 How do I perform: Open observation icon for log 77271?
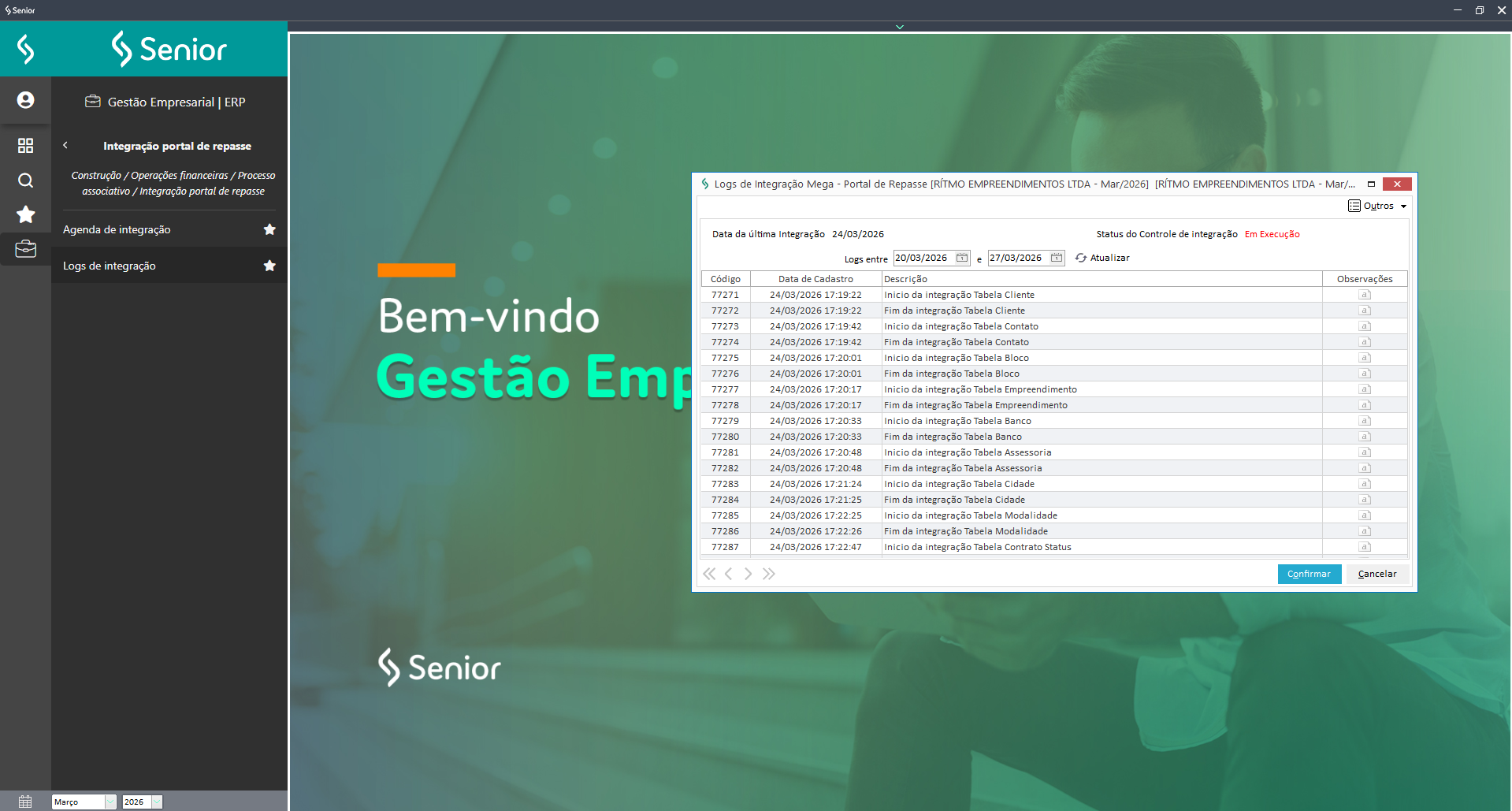coord(1365,295)
